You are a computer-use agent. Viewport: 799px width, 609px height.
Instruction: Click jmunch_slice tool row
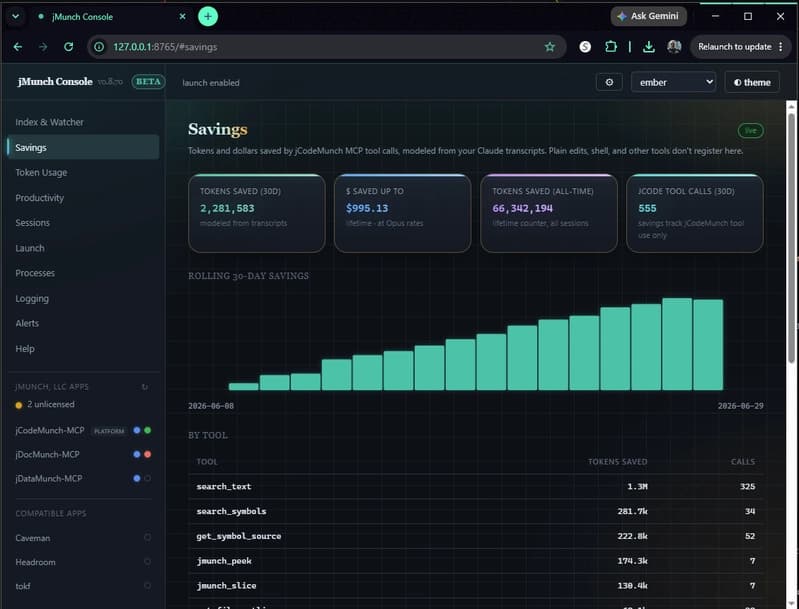coord(475,586)
